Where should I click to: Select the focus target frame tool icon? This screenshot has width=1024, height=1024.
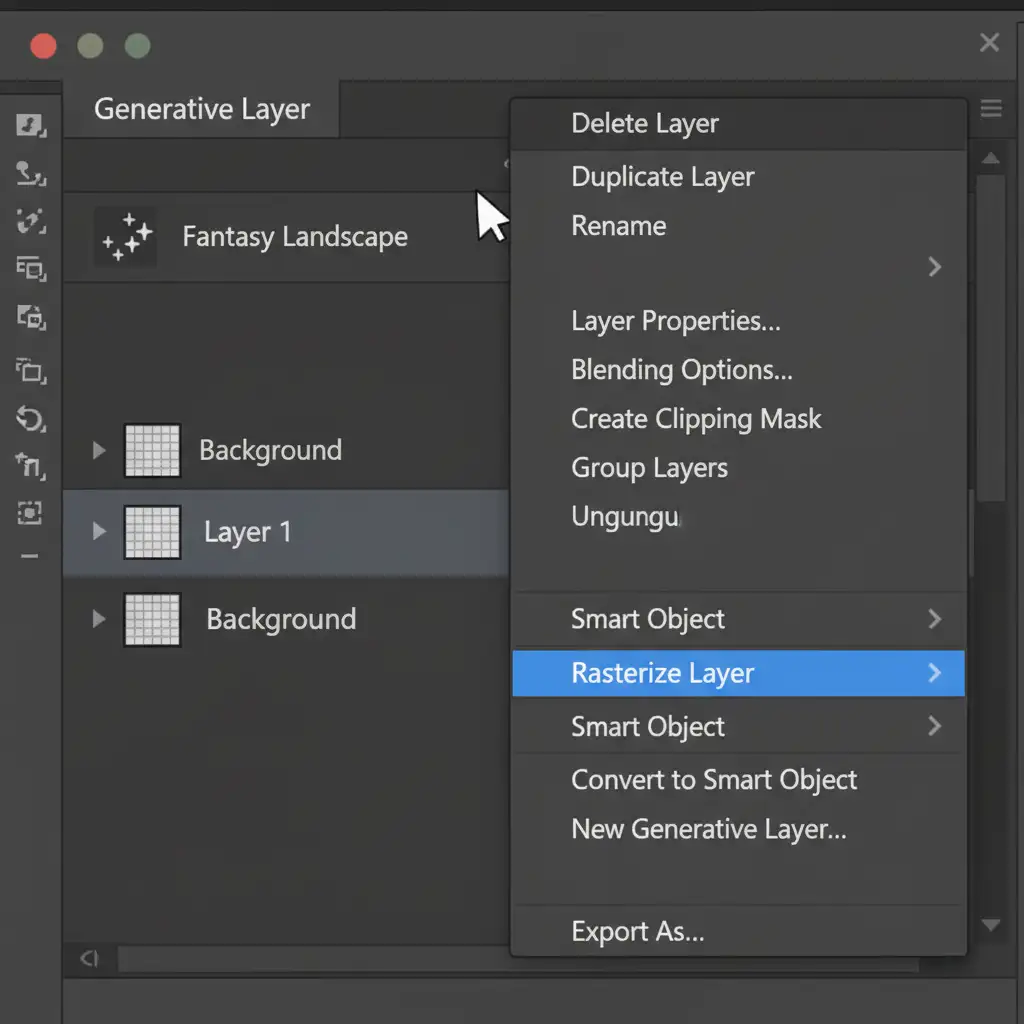(x=31, y=513)
